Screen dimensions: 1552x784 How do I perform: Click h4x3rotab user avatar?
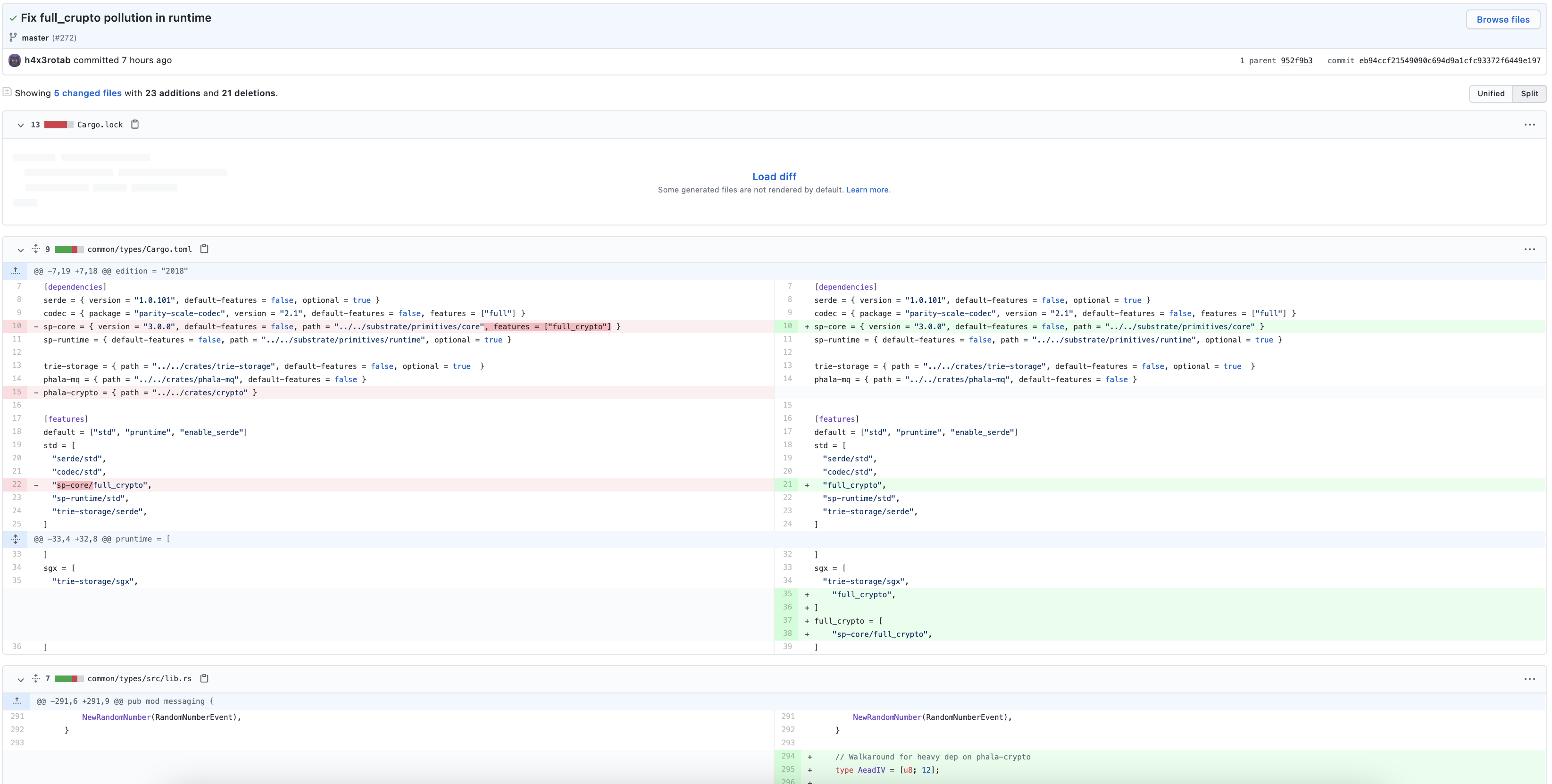pyautogui.click(x=15, y=60)
